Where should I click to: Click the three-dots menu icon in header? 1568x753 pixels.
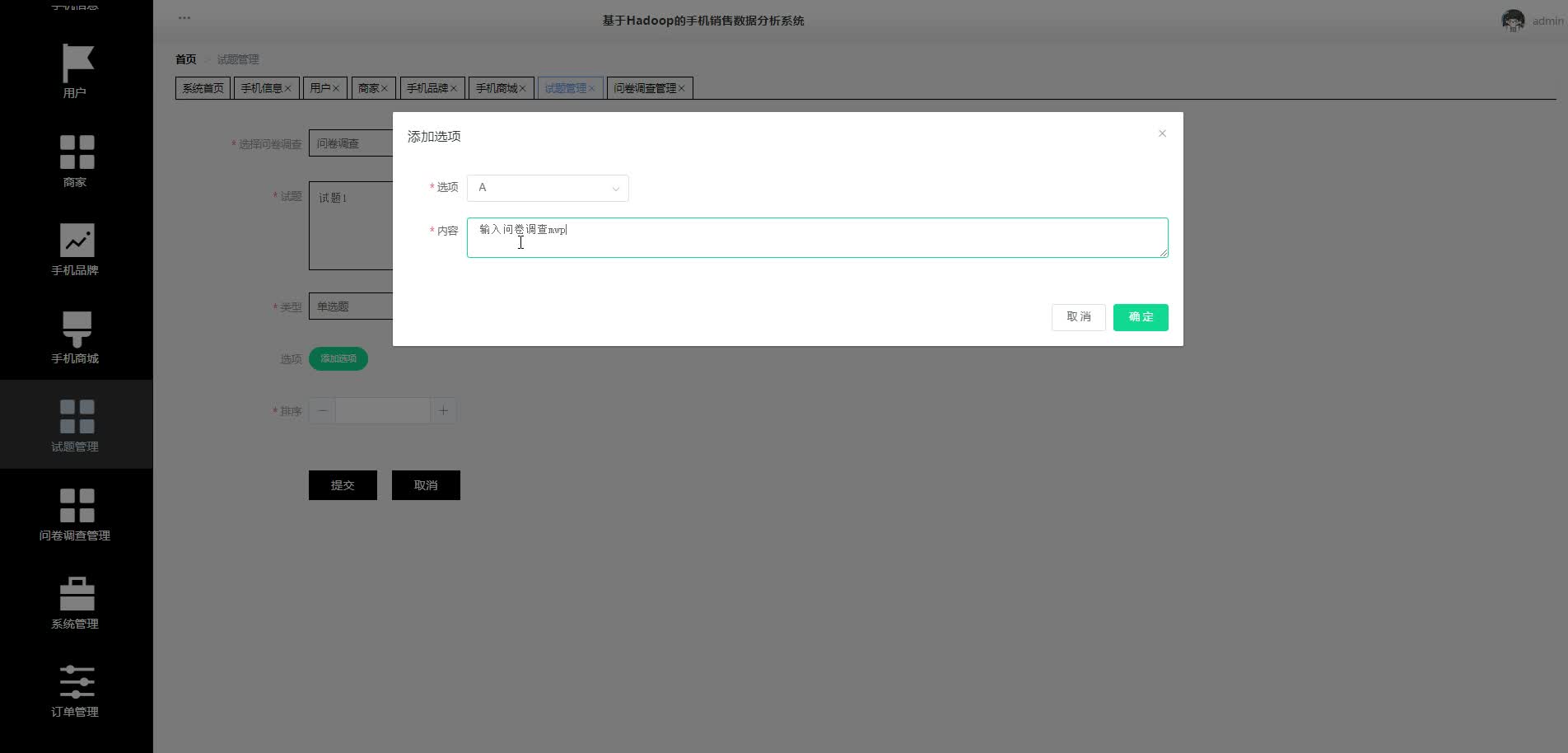pyautogui.click(x=184, y=17)
